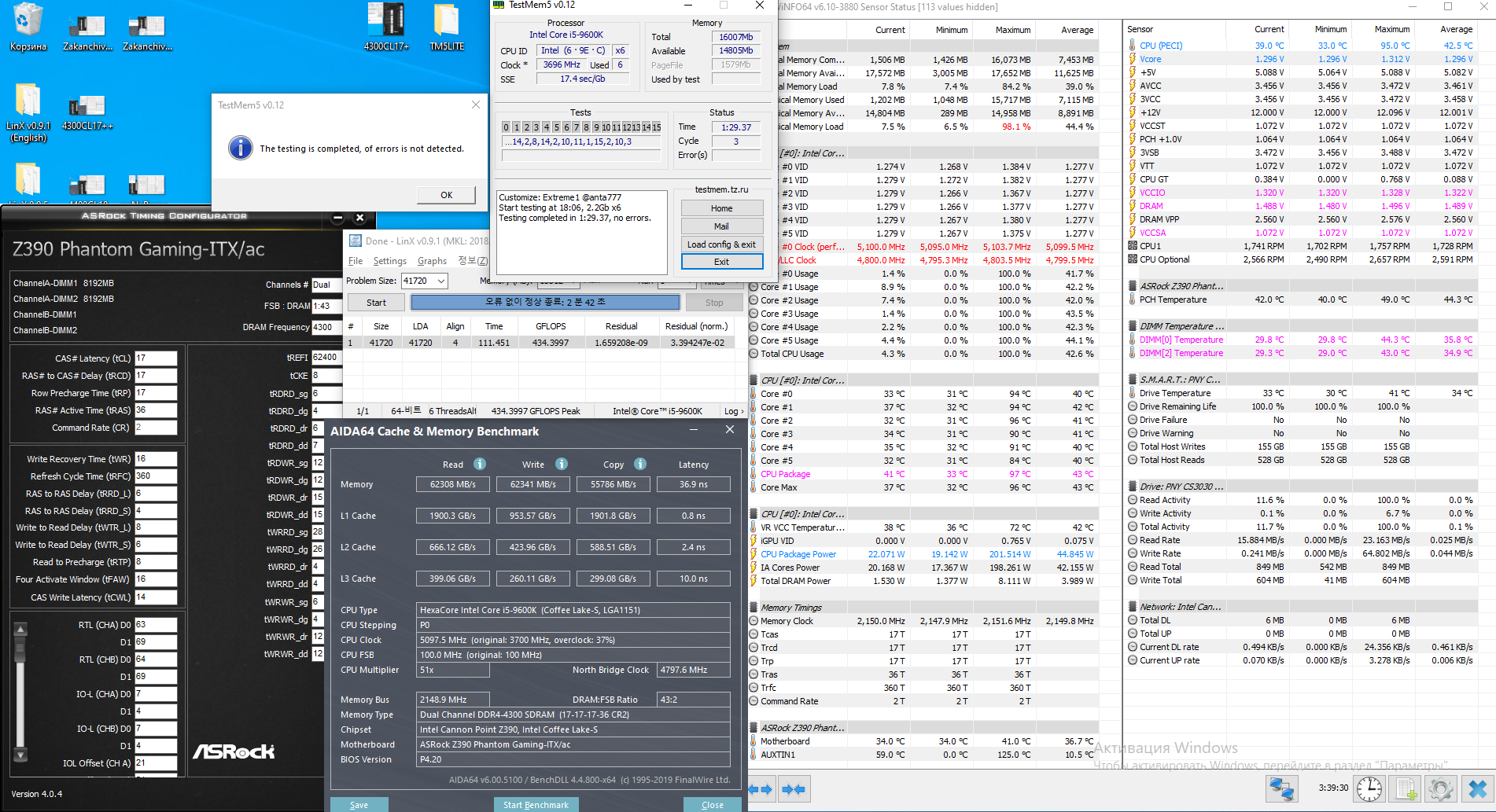Click HWiNFO blue X close sensors icon
1496x812 pixels.
point(1478,788)
